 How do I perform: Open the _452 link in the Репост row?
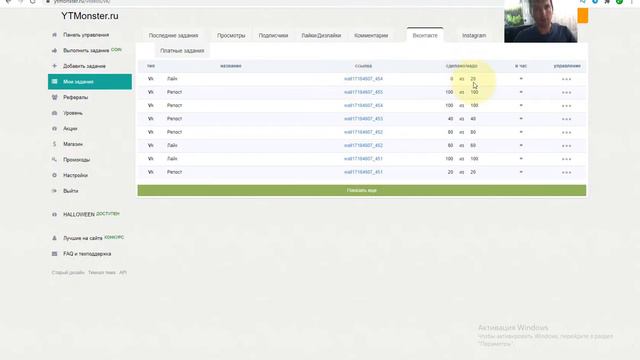(x=363, y=132)
